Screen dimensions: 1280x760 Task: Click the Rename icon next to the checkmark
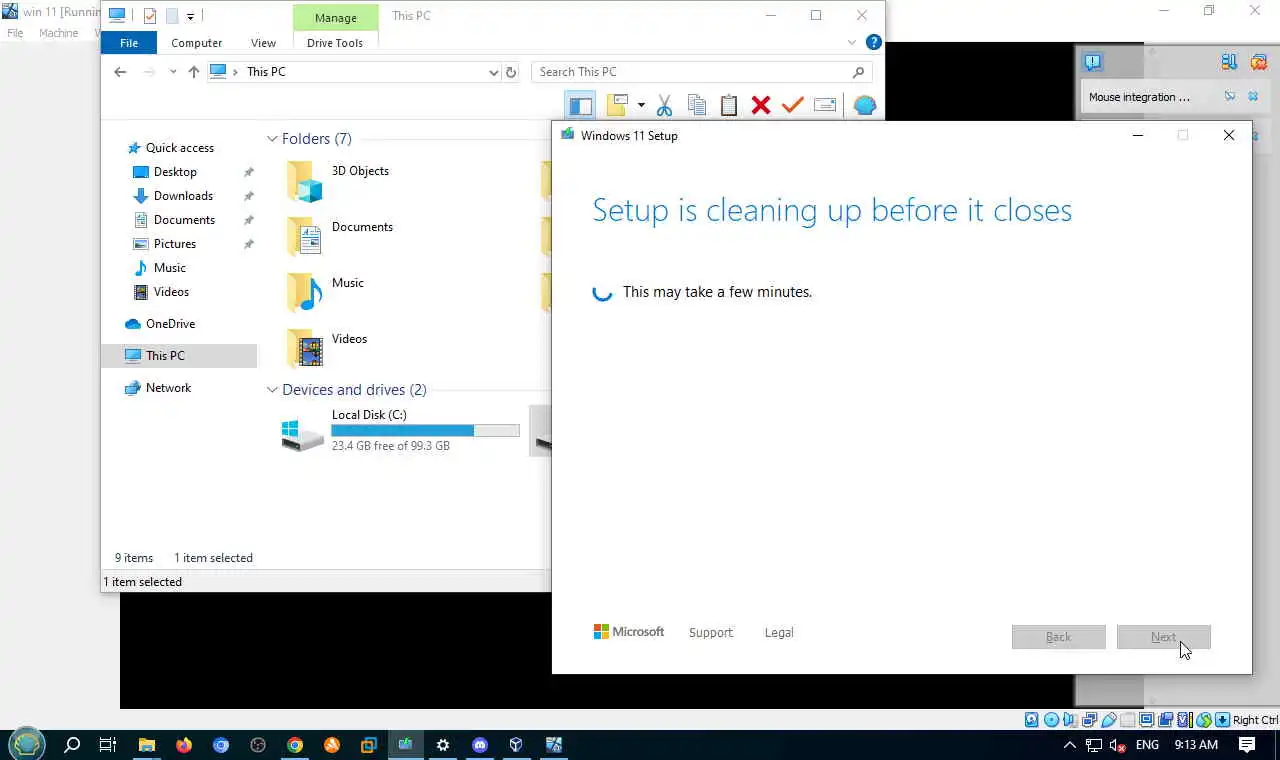click(x=825, y=105)
